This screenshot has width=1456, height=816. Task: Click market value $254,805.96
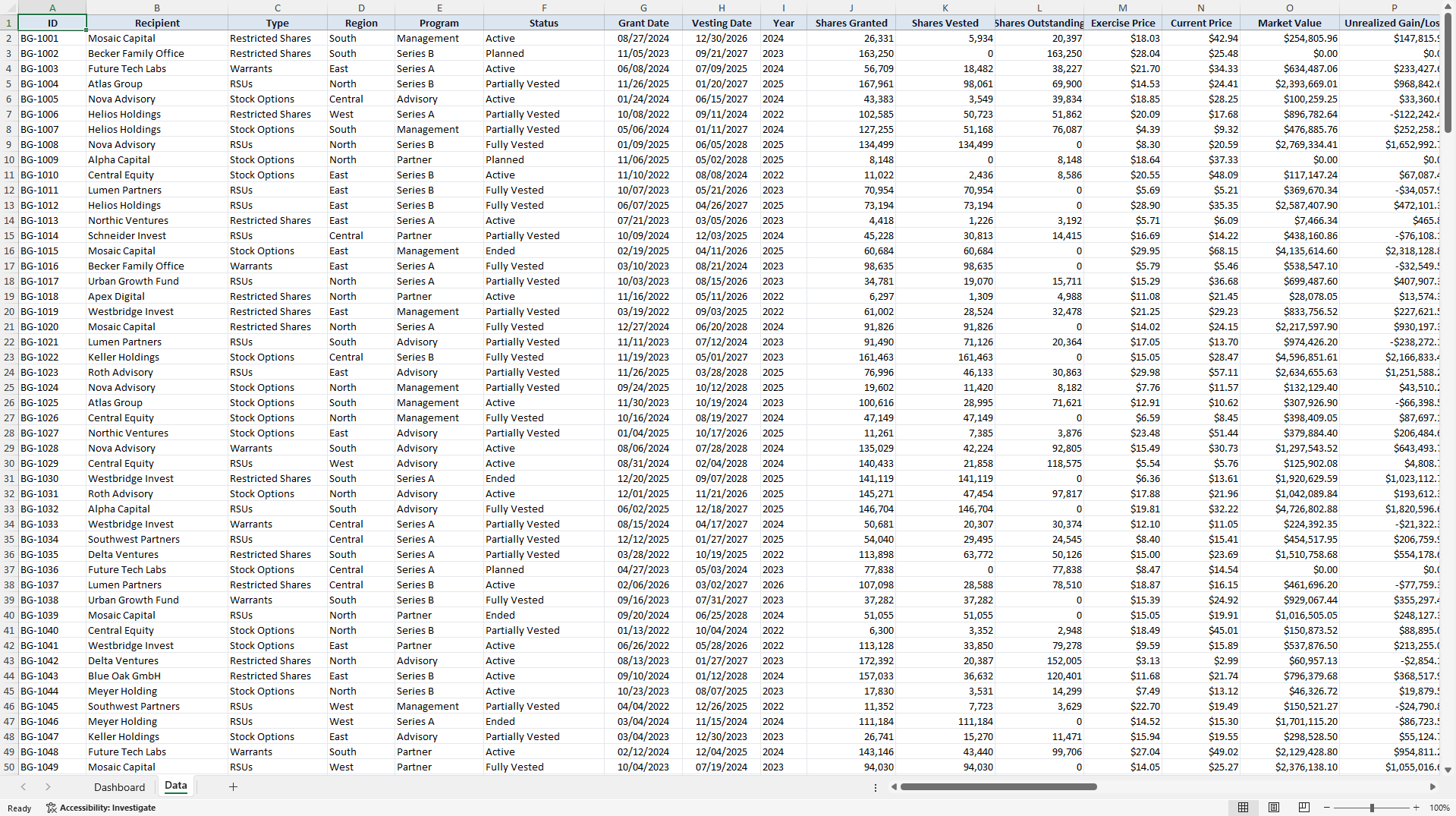tap(1289, 38)
